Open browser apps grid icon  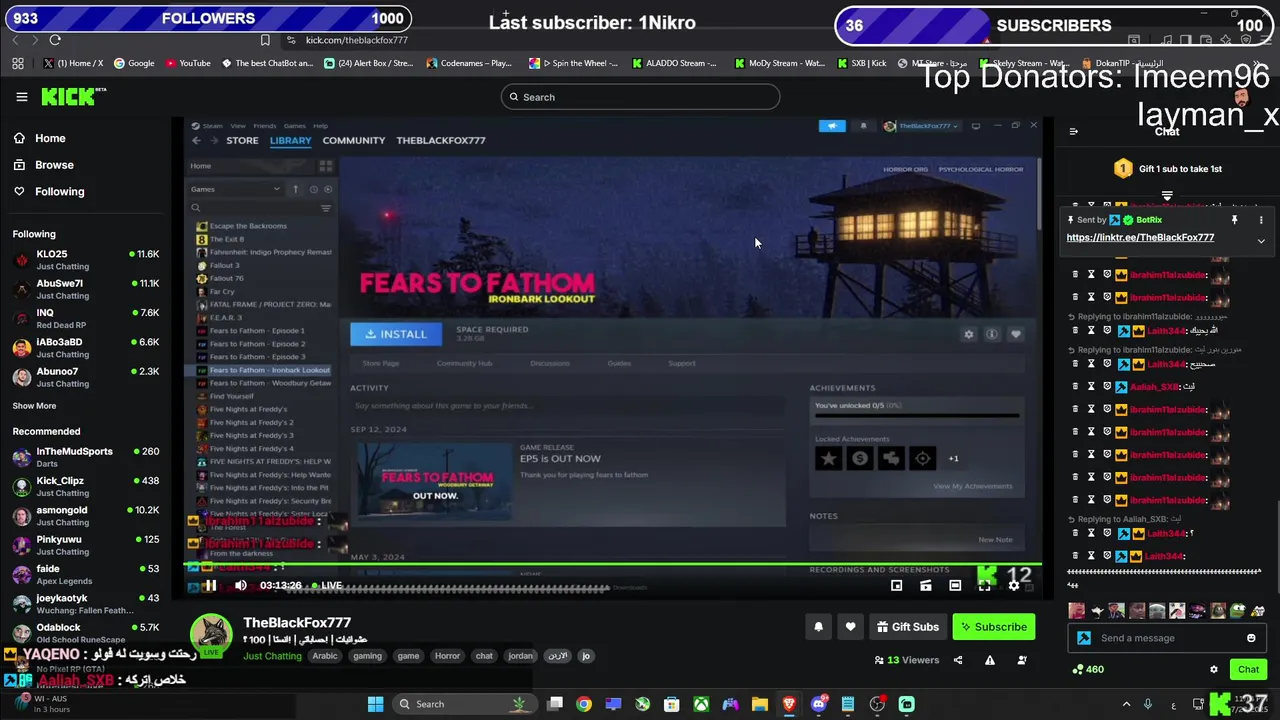click(x=18, y=63)
